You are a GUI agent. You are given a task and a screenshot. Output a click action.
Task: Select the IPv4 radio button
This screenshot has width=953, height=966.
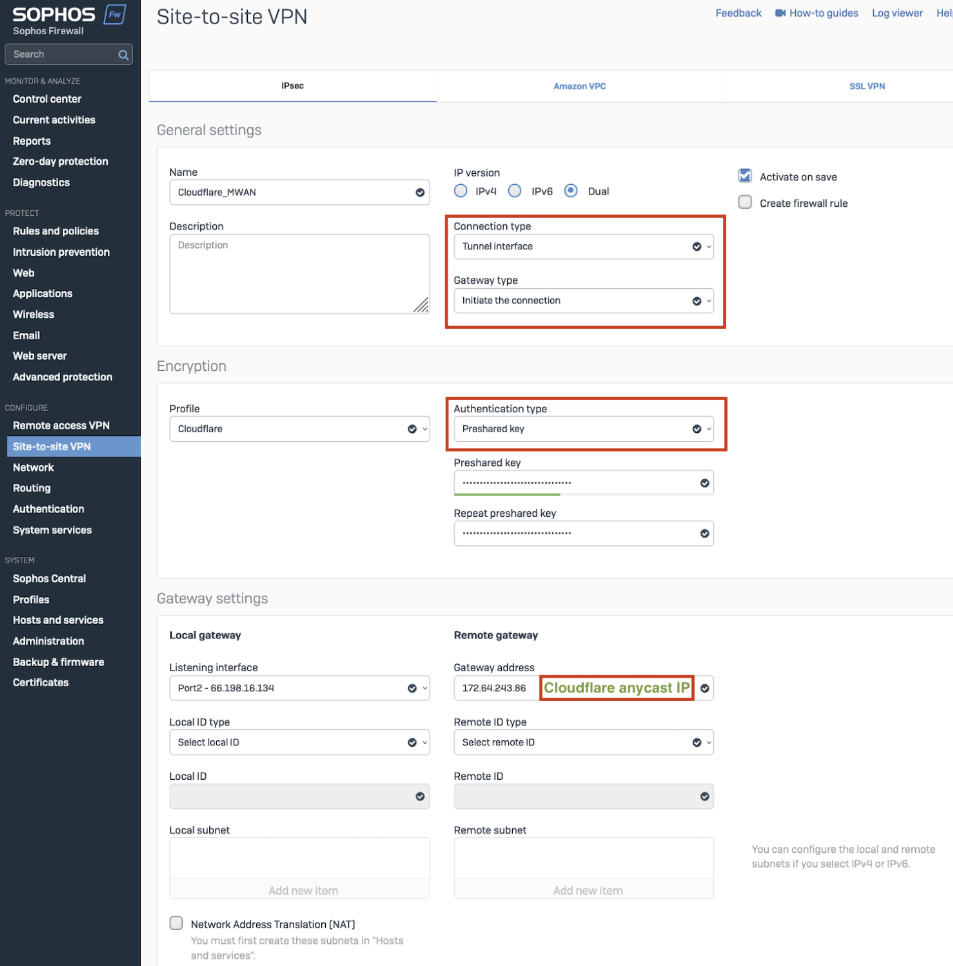(460, 191)
